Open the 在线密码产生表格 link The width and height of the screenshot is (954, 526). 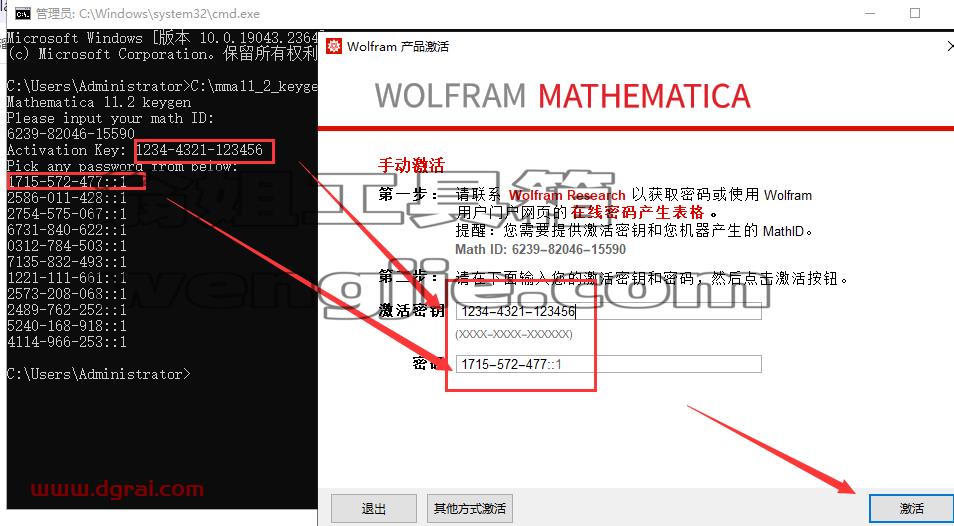(x=638, y=212)
